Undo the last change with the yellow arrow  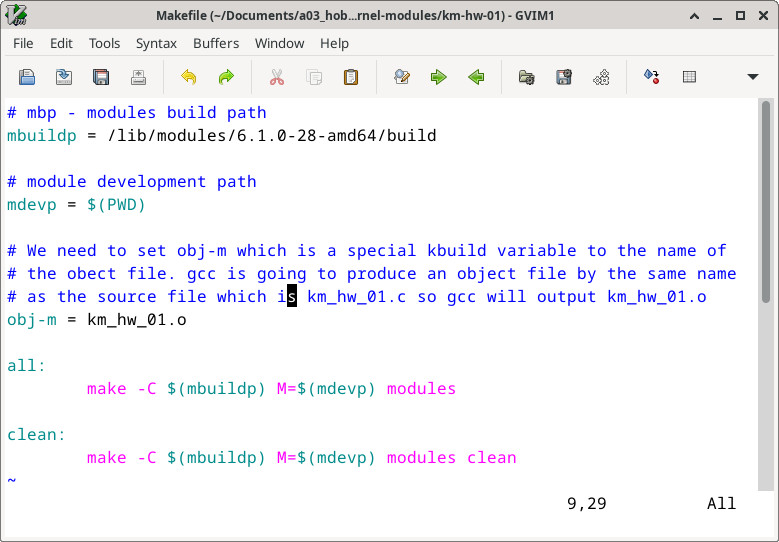click(x=189, y=77)
